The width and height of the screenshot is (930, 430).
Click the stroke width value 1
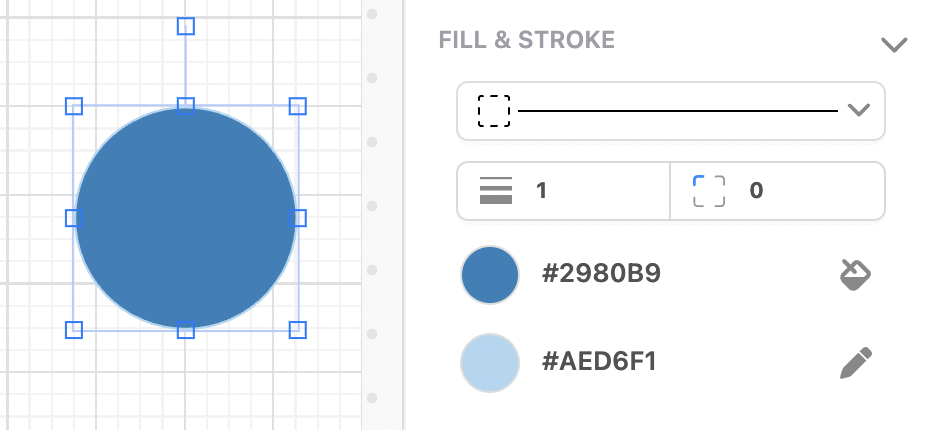[542, 190]
